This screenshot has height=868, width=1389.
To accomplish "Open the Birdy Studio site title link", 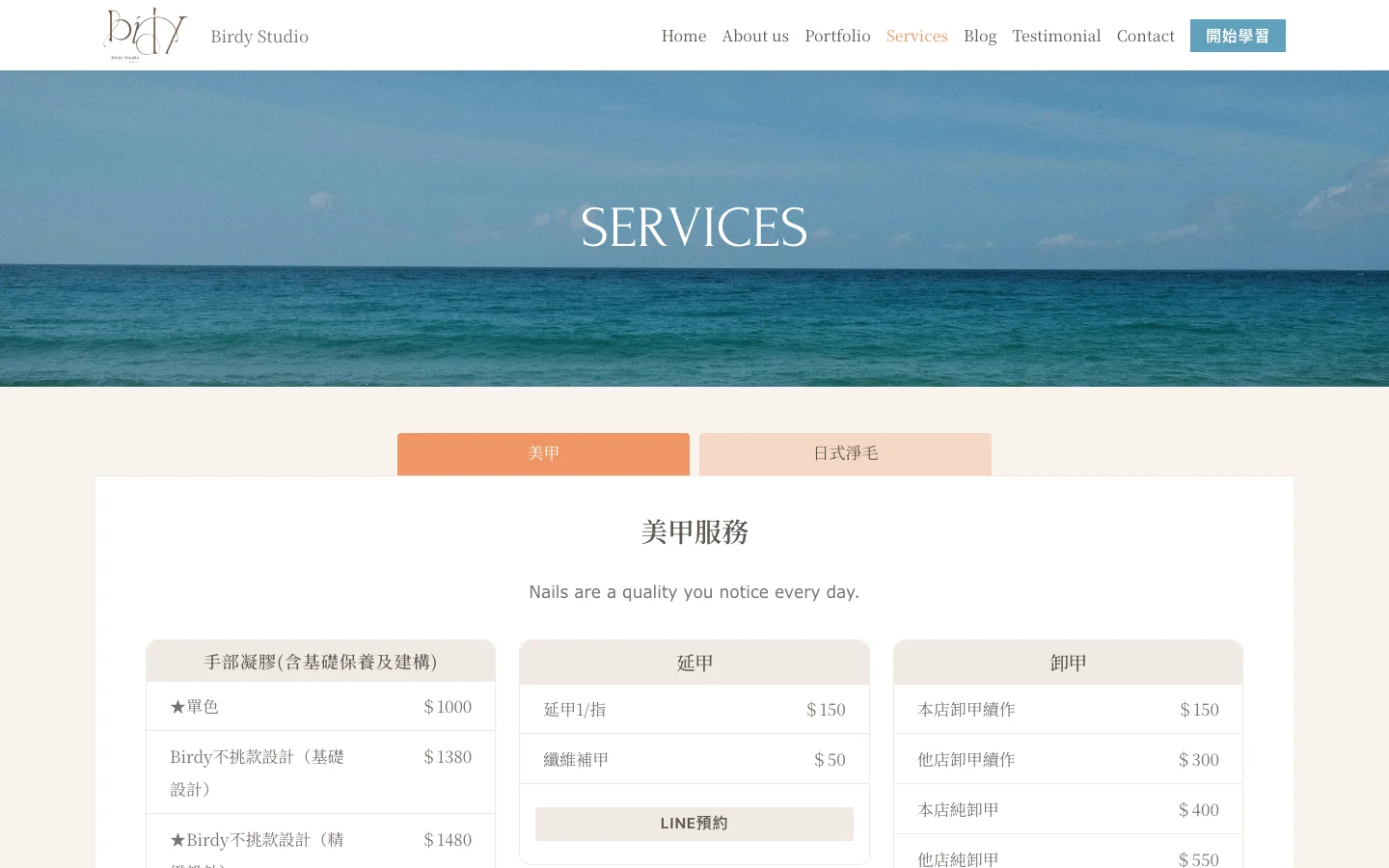I will pos(259,37).
